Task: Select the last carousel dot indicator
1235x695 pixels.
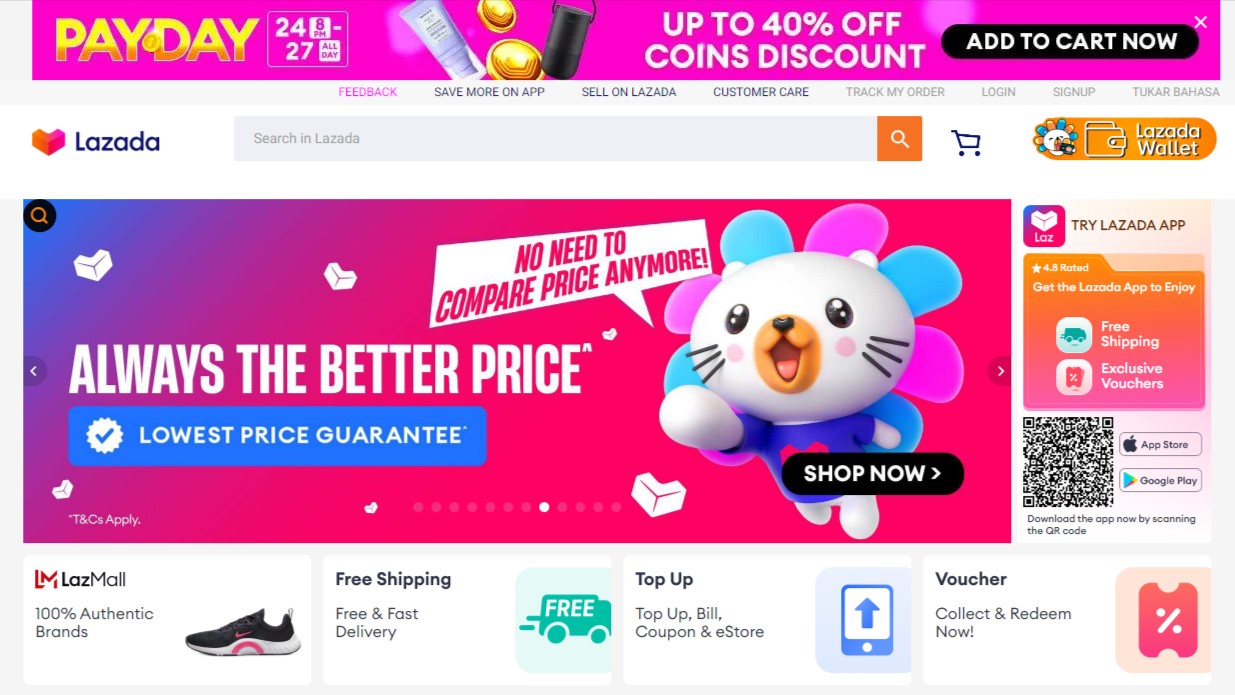Action: [x=616, y=507]
